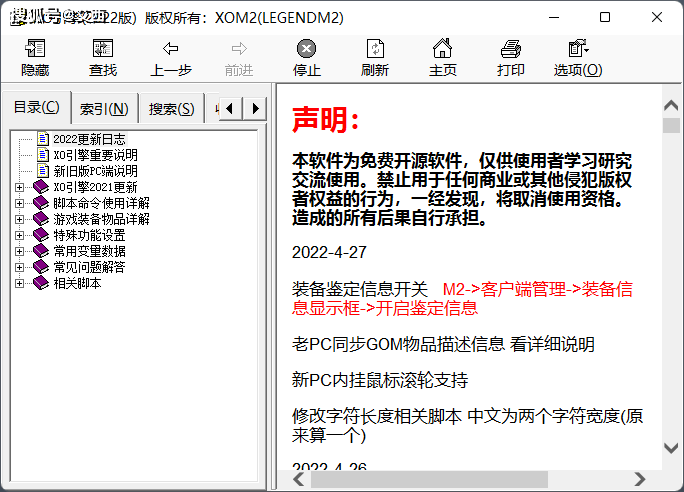Image resolution: width=684 pixels, height=492 pixels.
Task: Open the X0引擎重要说明 topic
Action: click(x=95, y=155)
